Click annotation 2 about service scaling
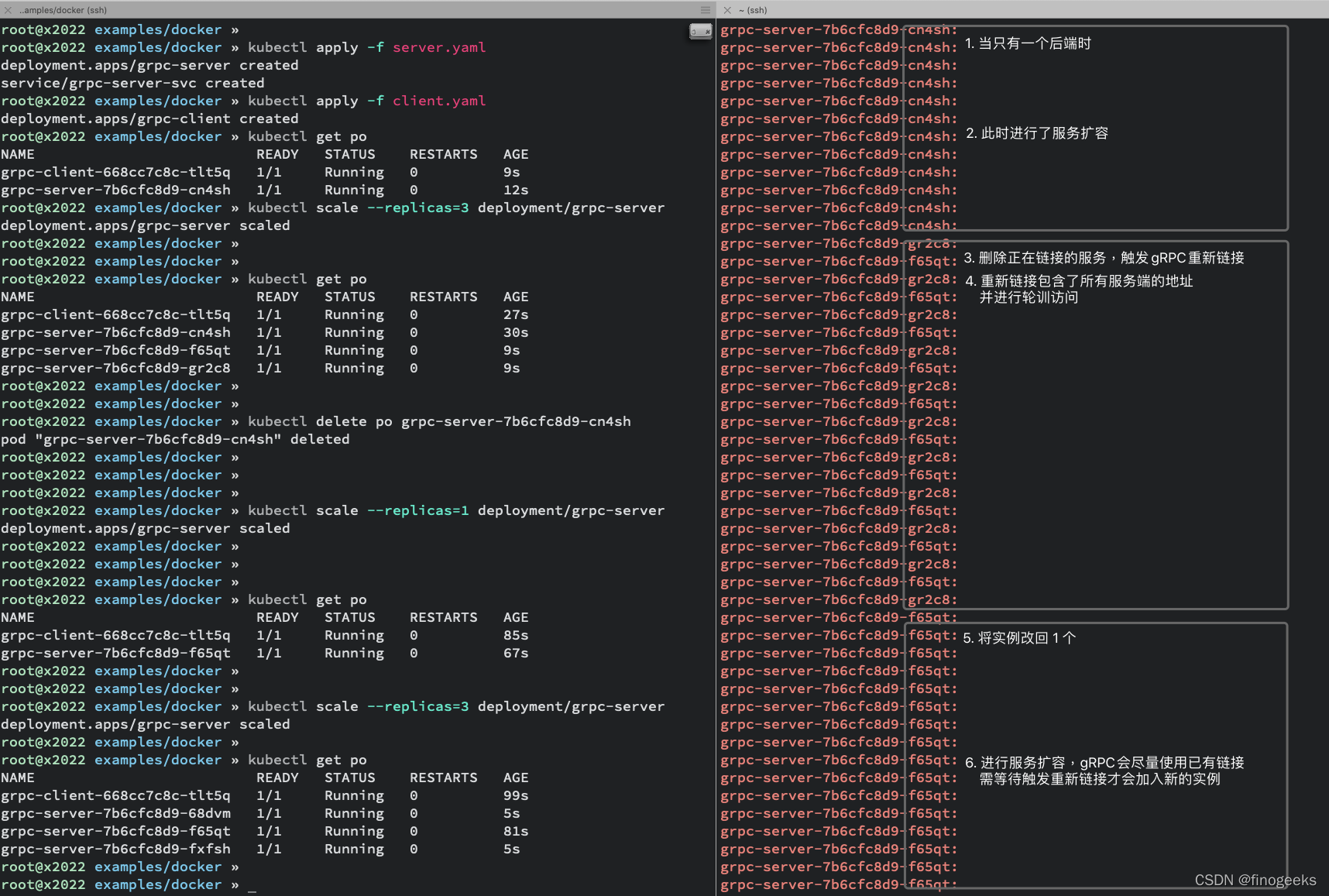 pyautogui.click(x=1037, y=133)
